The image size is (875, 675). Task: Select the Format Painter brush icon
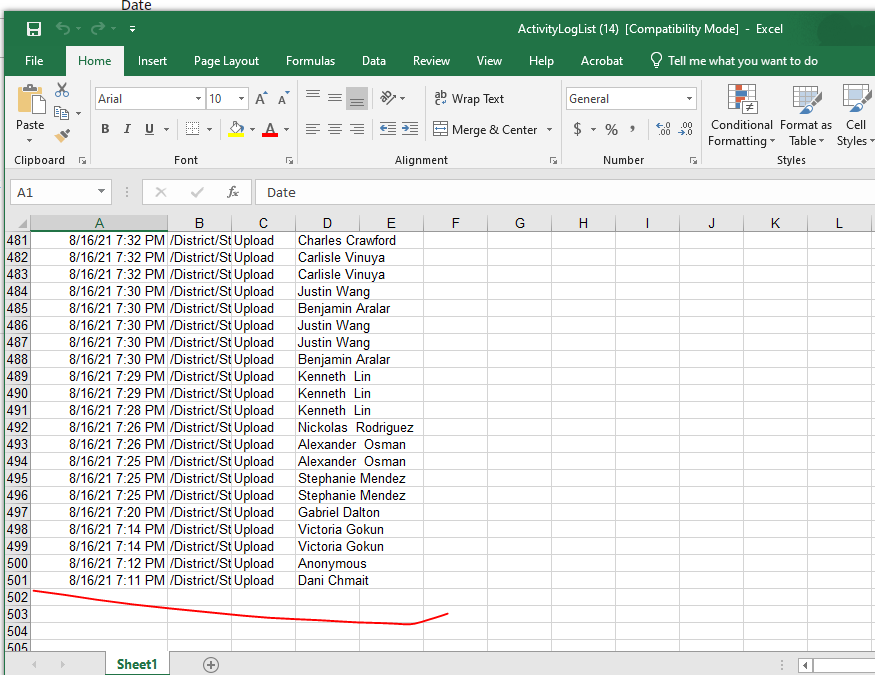[62, 136]
